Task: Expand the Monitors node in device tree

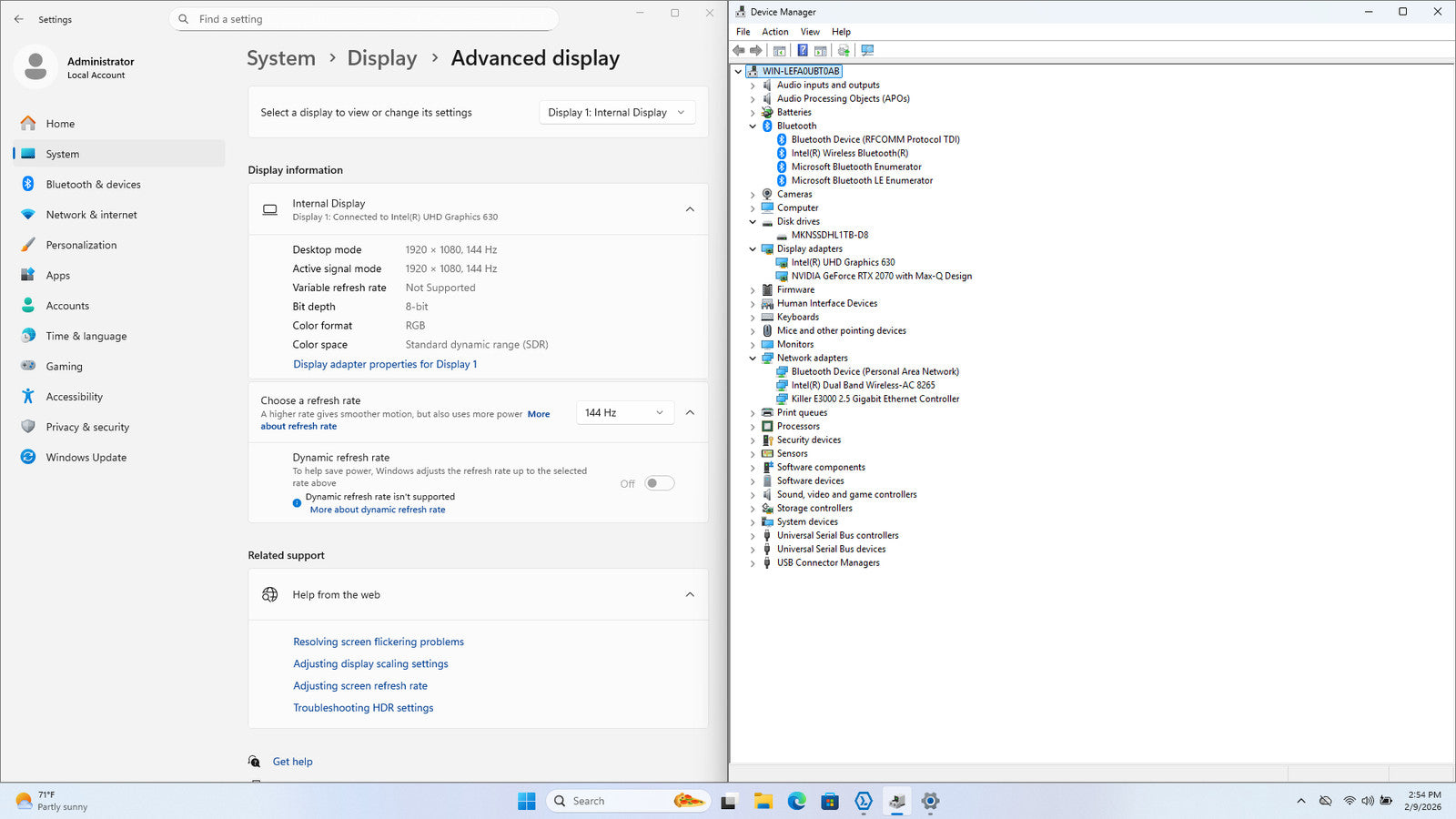Action: coord(753,345)
